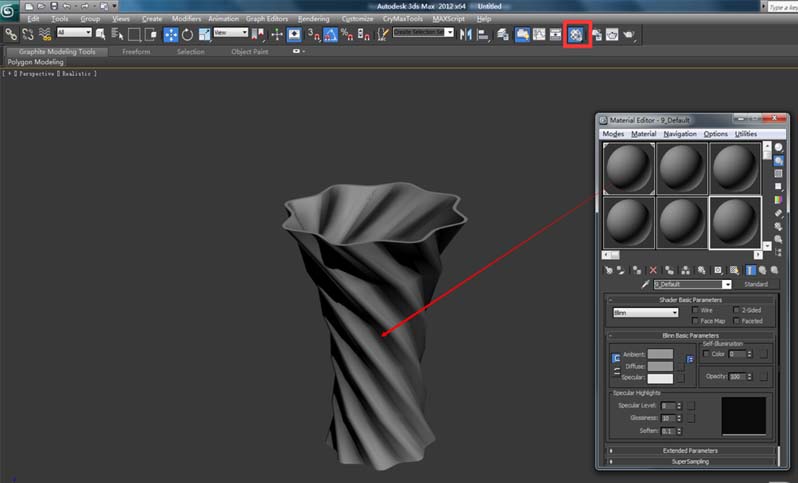This screenshot has height=483, width=798.
Task: Open the Blinn shader type dropdown
Action: point(645,313)
